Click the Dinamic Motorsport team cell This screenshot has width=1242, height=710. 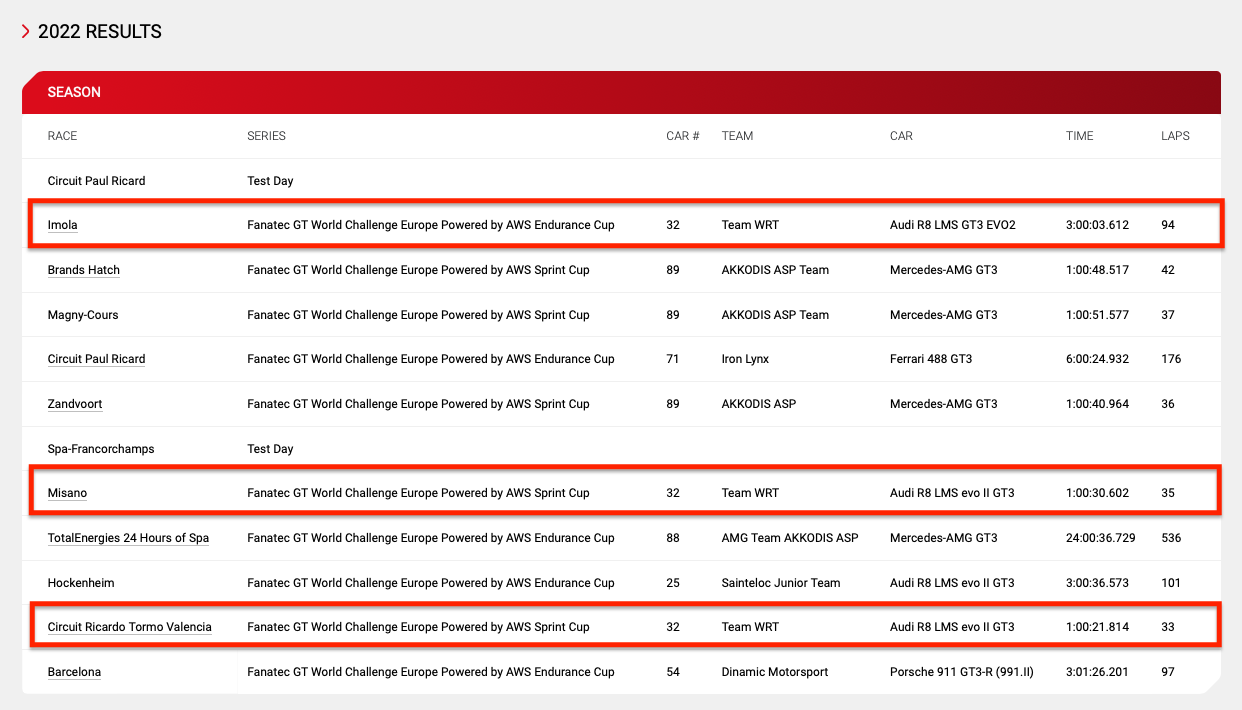775,672
